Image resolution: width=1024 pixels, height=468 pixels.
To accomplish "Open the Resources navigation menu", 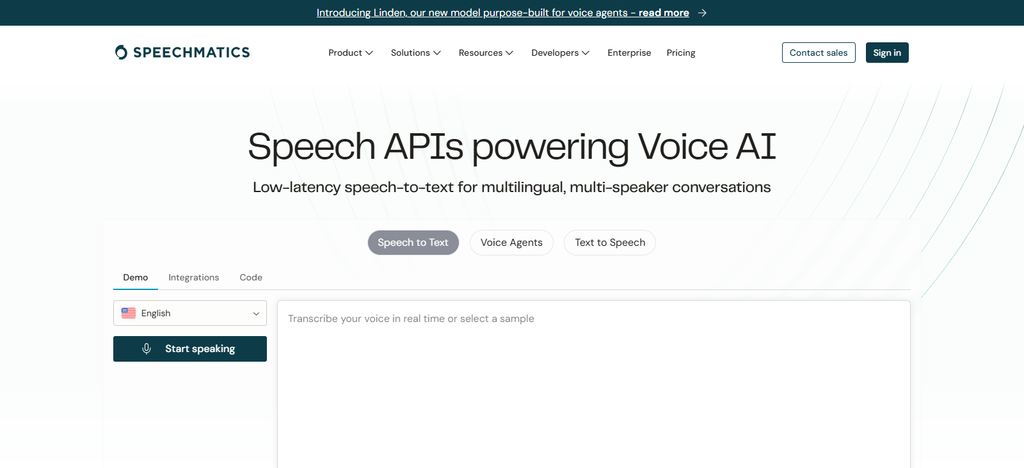I will point(486,53).
